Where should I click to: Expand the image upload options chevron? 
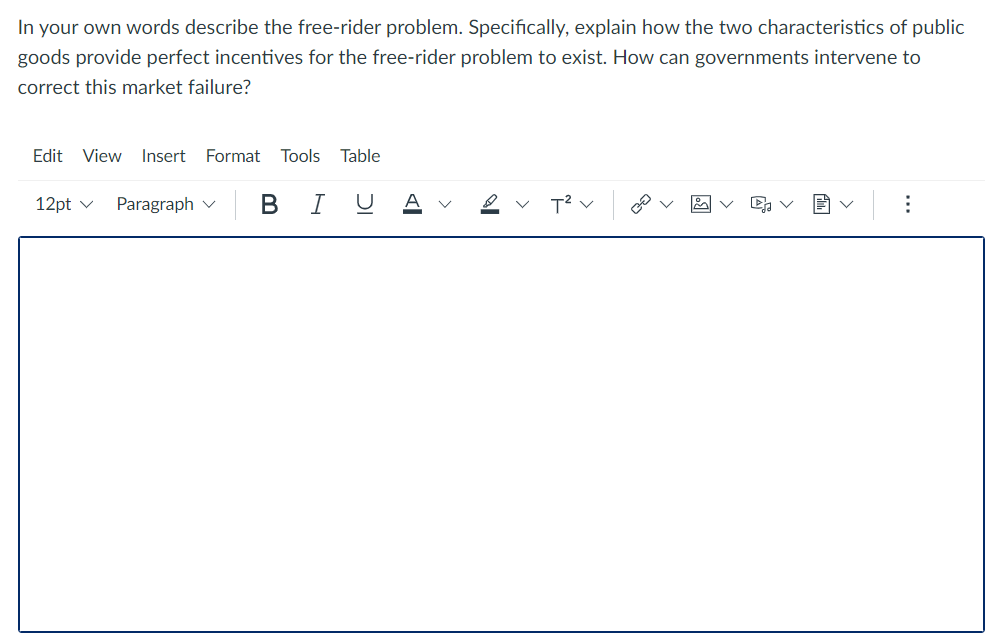[x=727, y=203]
